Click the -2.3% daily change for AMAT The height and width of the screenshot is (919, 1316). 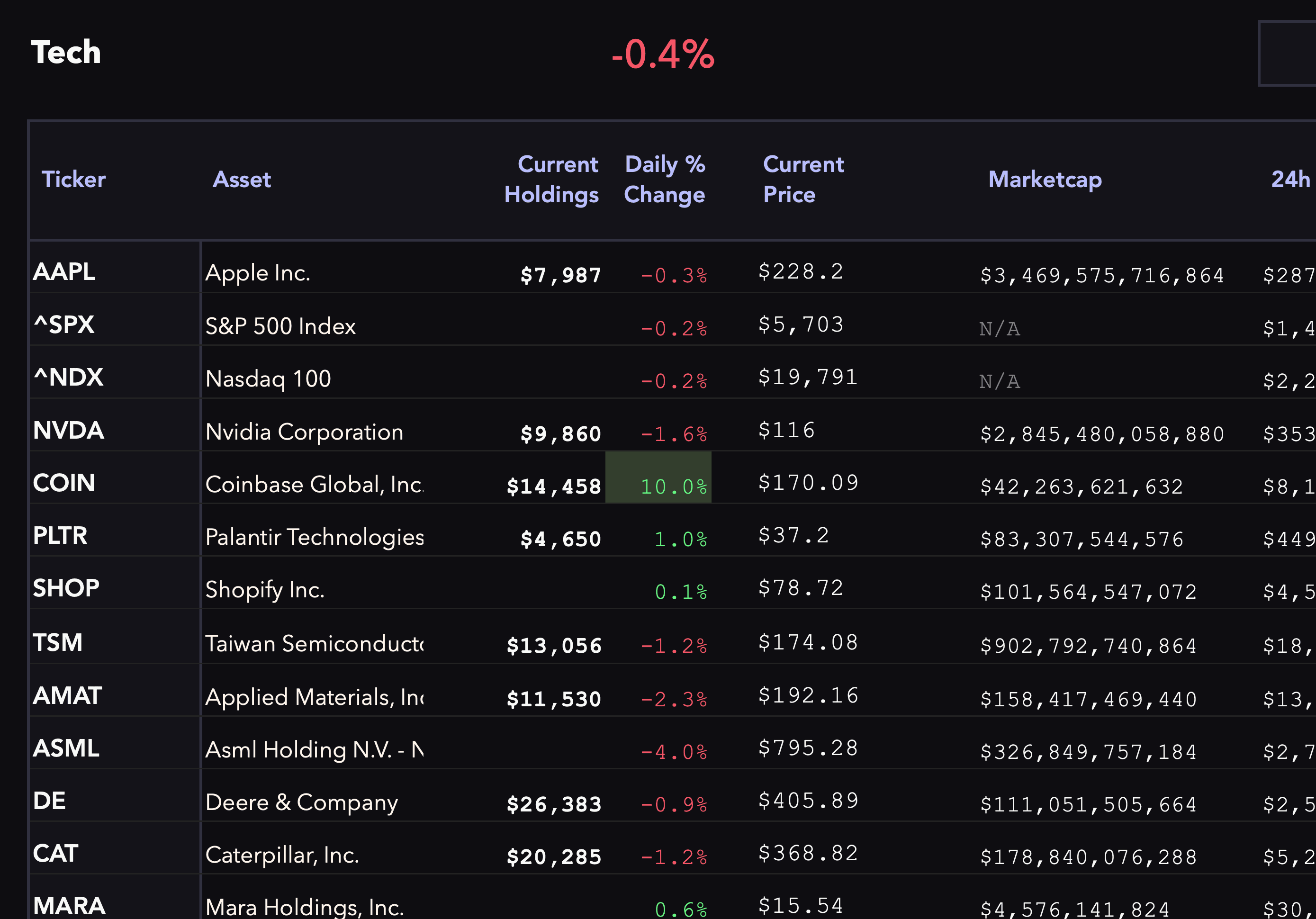pos(674,699)
